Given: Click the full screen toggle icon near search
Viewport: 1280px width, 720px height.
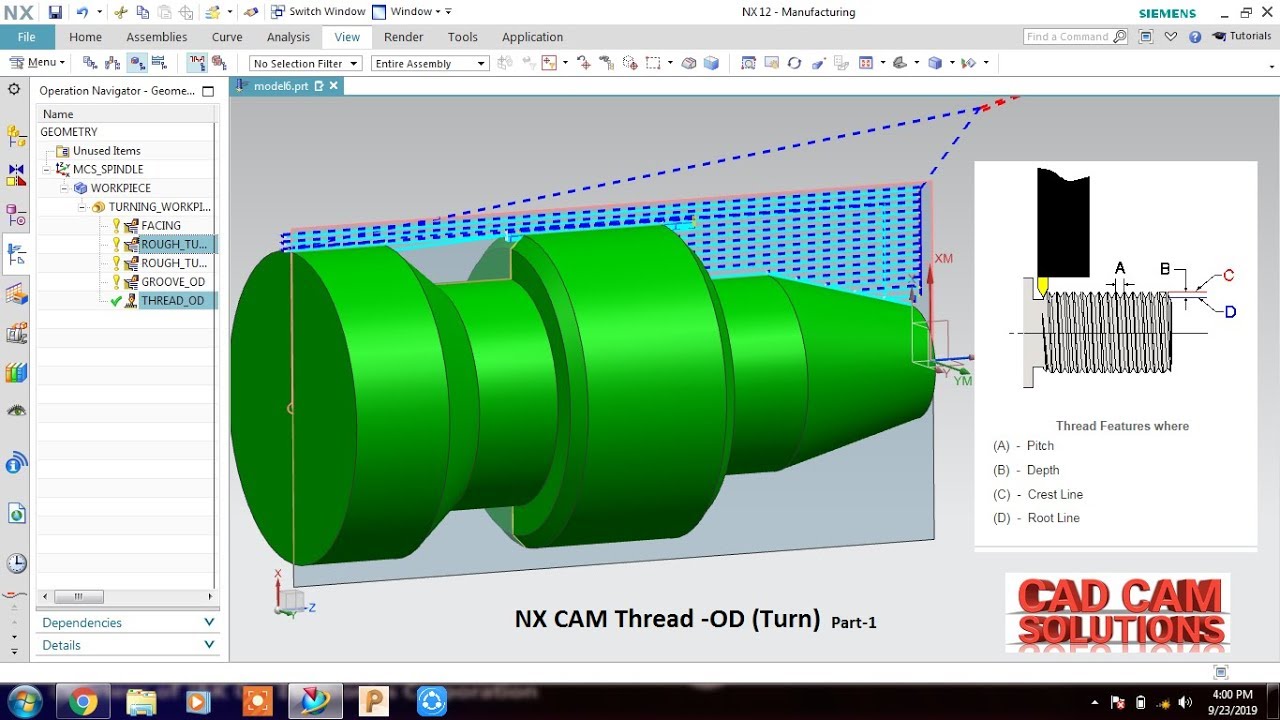Looking at the screenshot, I should tap(1146, 37).
